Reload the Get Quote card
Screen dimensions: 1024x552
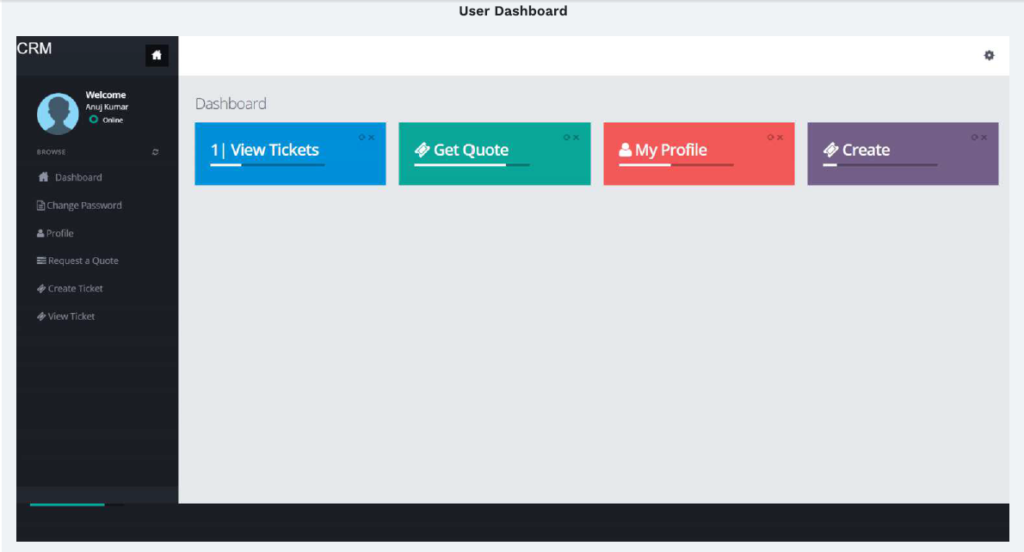566,137
